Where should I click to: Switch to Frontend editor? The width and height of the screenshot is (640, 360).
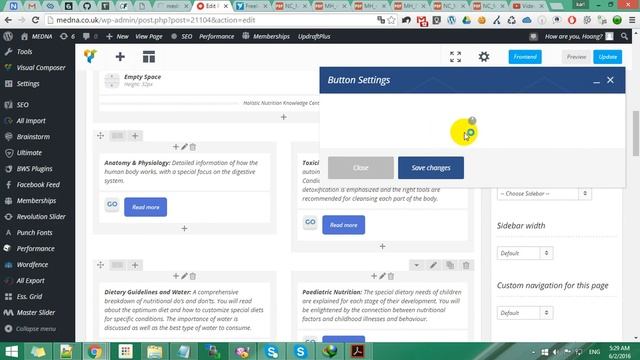click(525, 57)
